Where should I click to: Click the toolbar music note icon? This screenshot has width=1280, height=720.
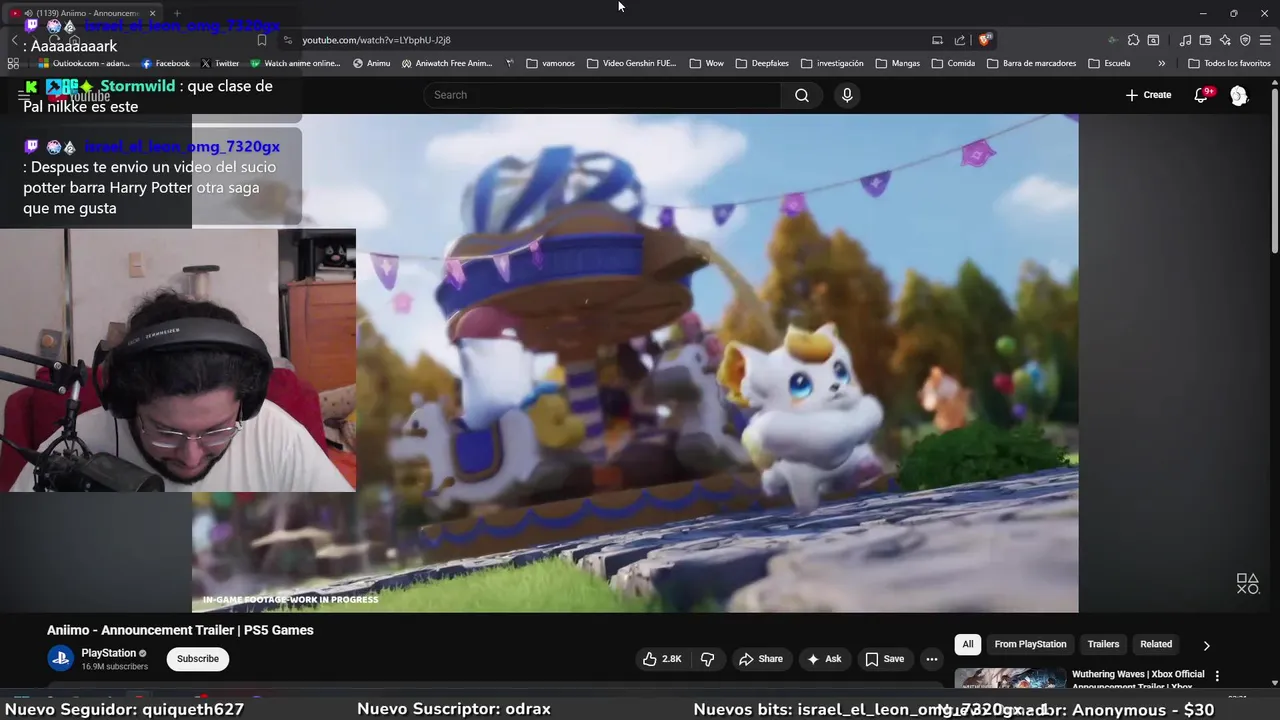coord(1185,40)
